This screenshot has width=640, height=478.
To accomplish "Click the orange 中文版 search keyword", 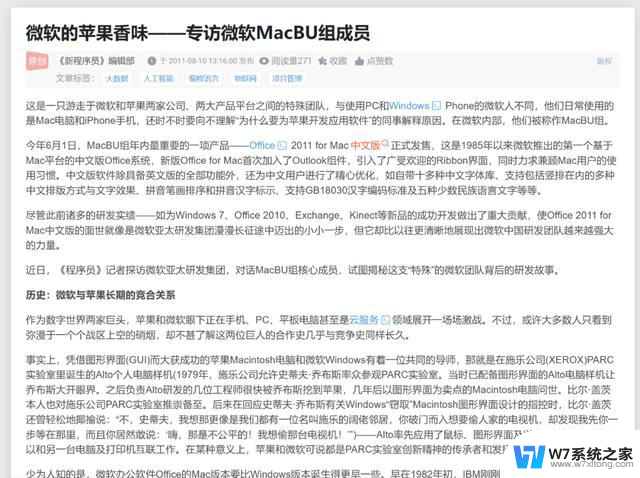I will pyautogui.click(x=365, y=145).
